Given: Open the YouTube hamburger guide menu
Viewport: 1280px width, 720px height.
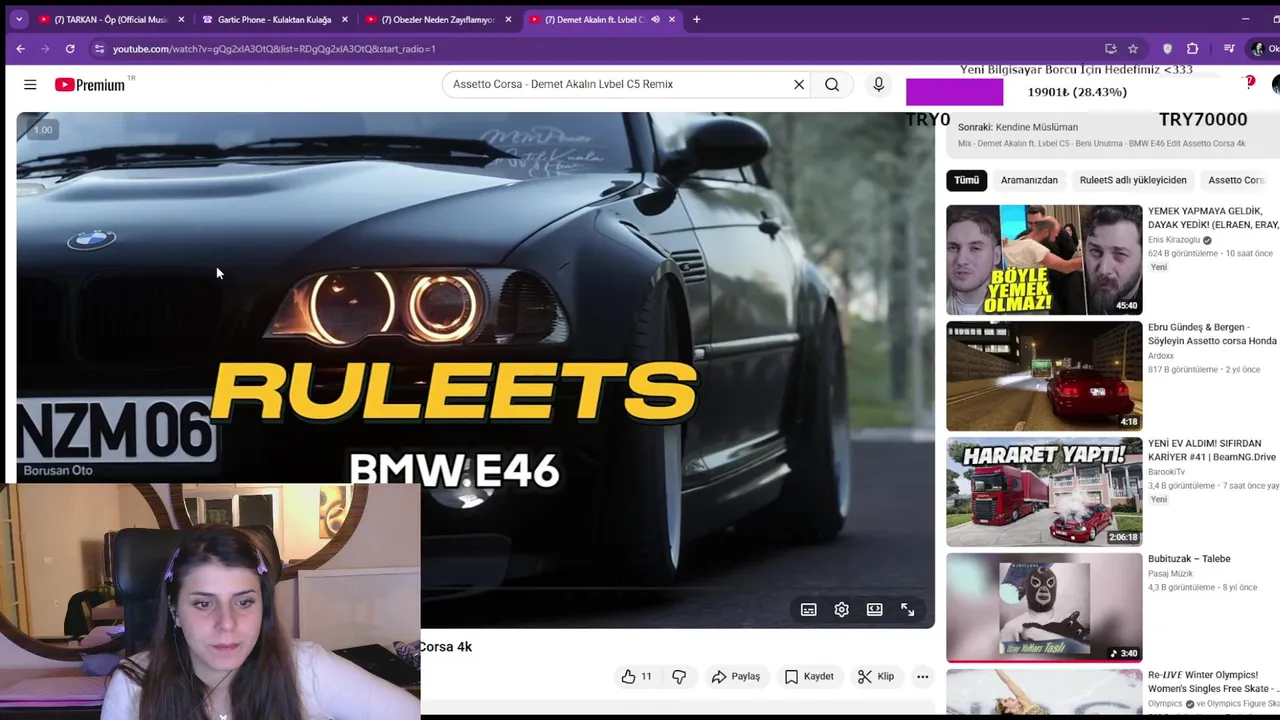Looking at the screenshot, I should (30, 85).
